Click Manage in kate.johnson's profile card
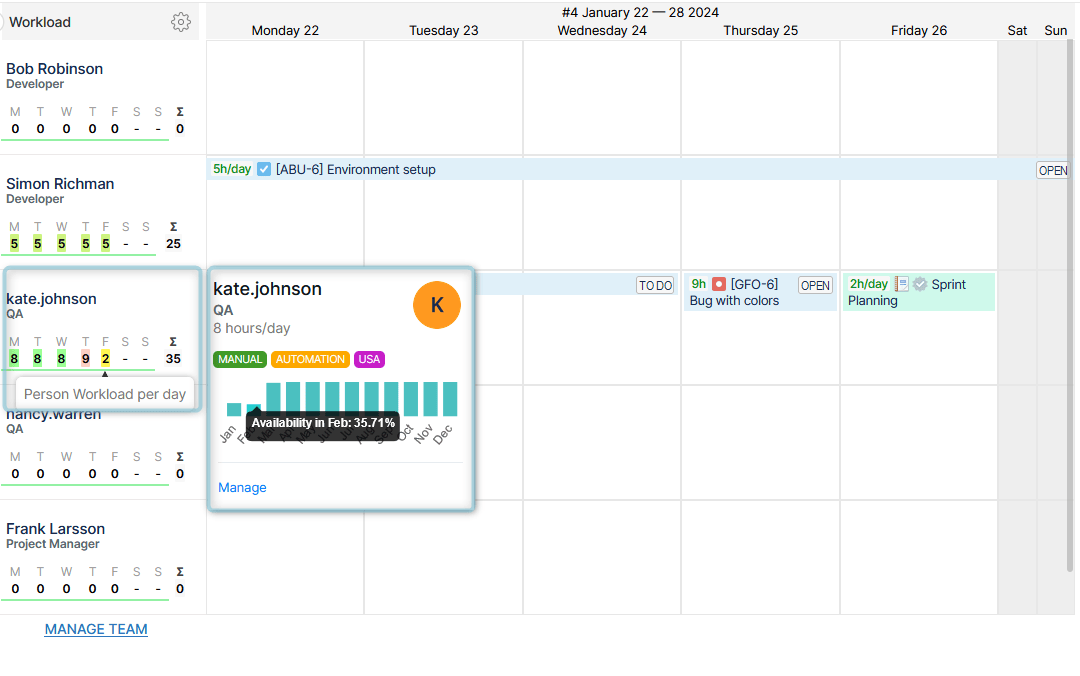1080x676 pixels. (x=242, y=487)
